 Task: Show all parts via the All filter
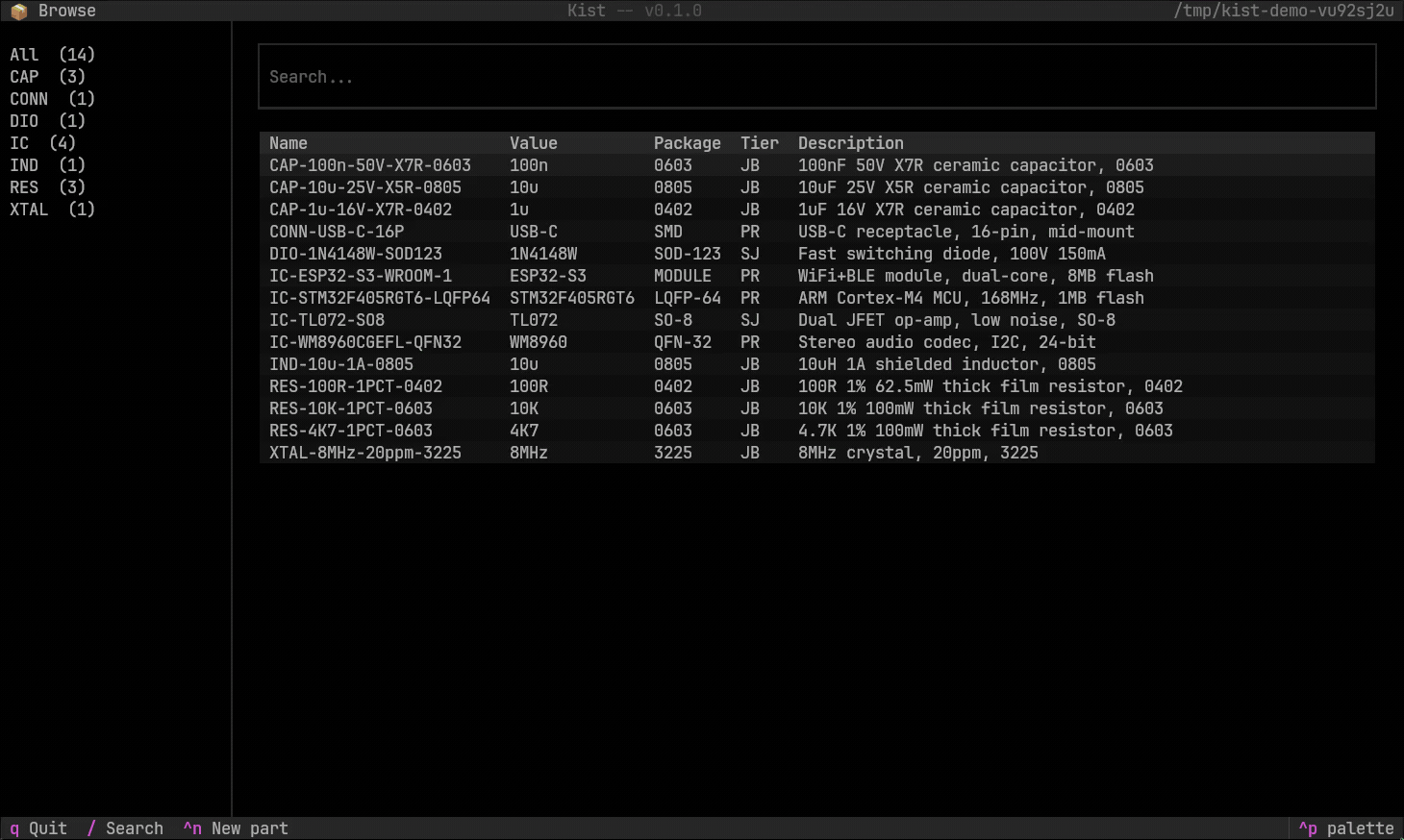coord(24,54)
